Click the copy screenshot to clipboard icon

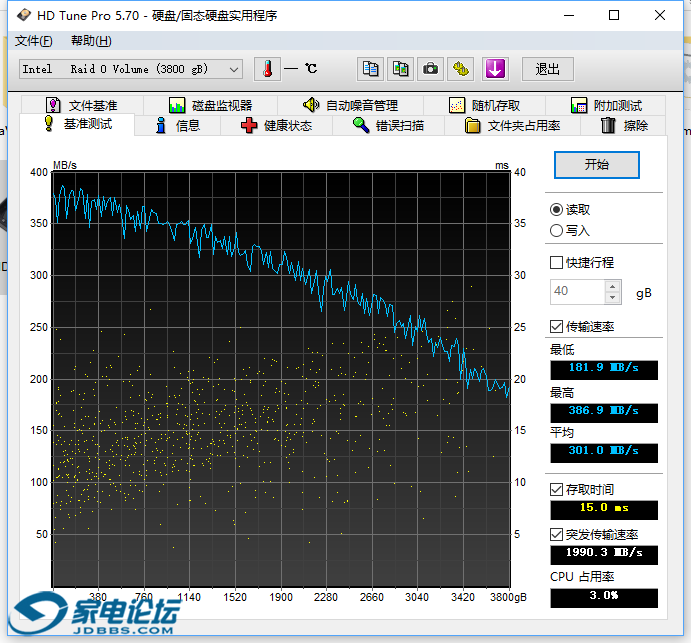[x=400, y=69]
